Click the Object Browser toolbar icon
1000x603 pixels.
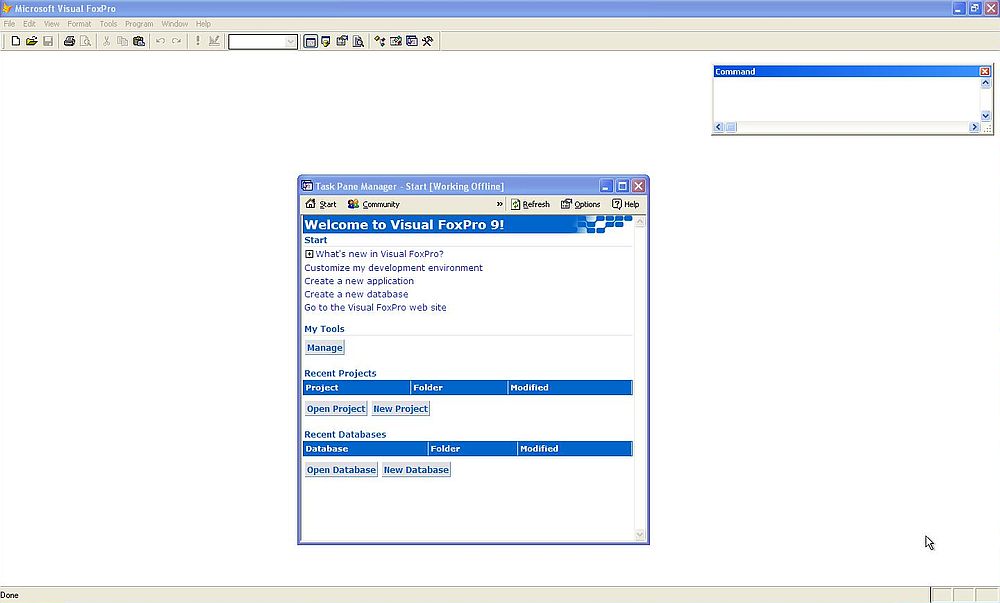pyautogui.click(x=395, y=41)
